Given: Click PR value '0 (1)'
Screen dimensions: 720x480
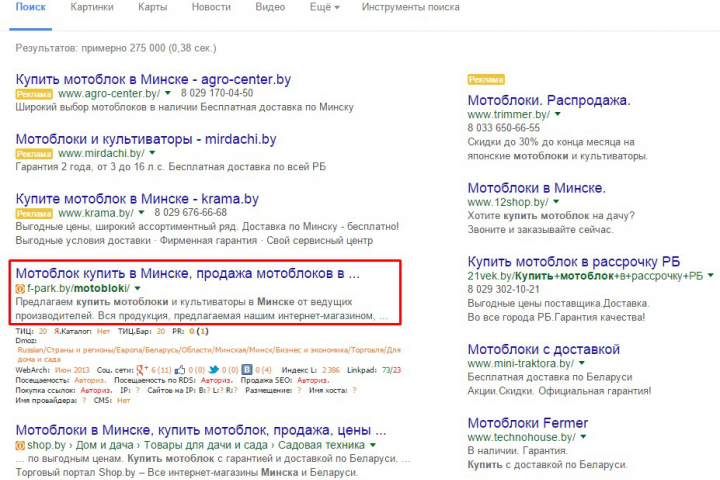Looking at the screenshot, I should (x=199, y=331).
